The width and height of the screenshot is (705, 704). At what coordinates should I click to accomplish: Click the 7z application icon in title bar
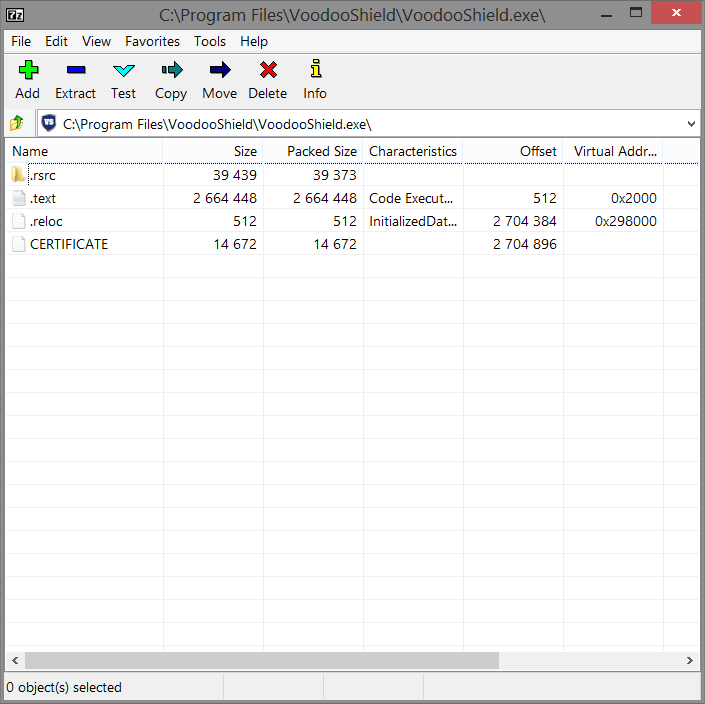pos(15,15)
